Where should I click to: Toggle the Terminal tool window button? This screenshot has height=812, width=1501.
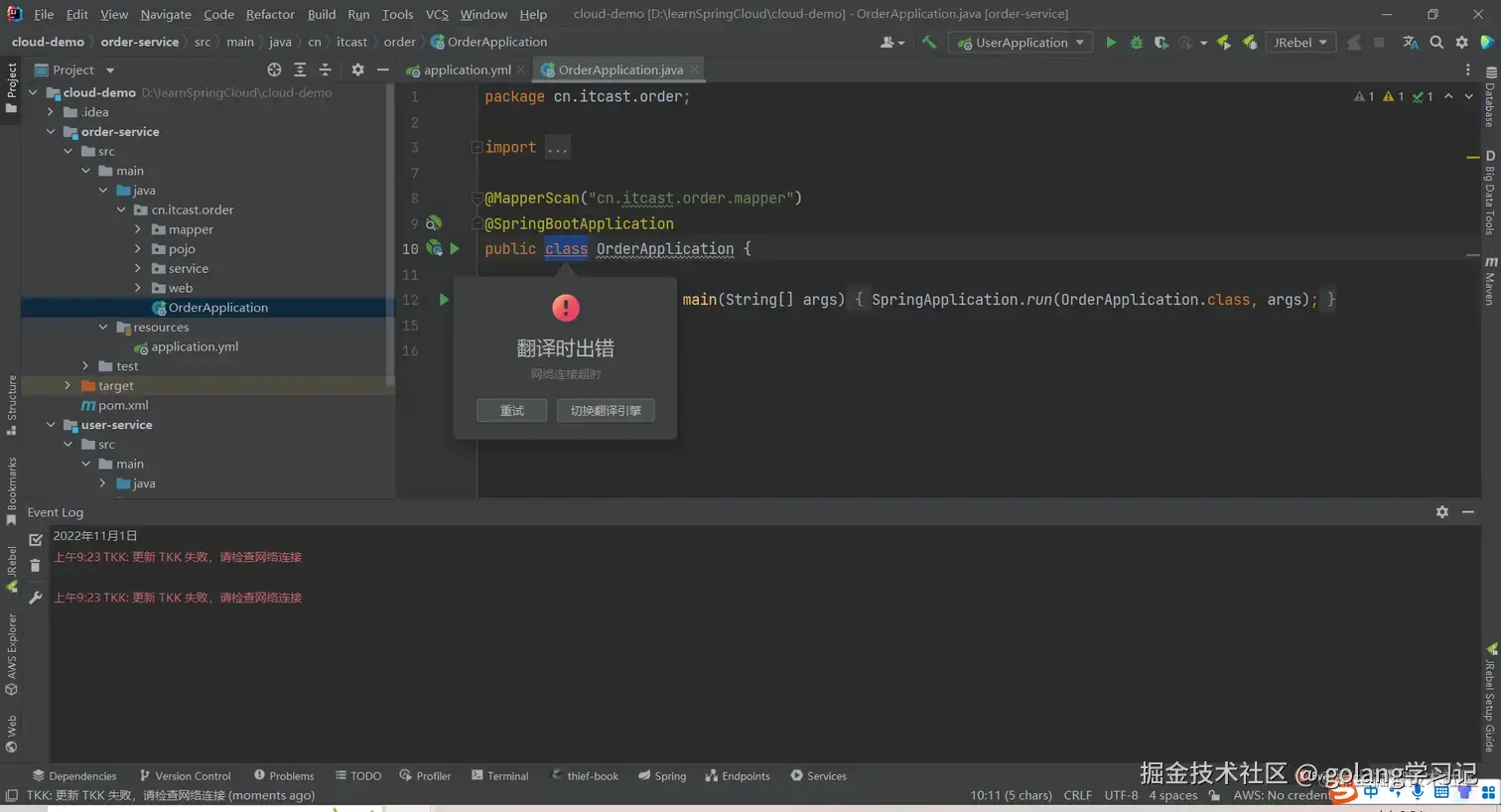click(499, 776)
